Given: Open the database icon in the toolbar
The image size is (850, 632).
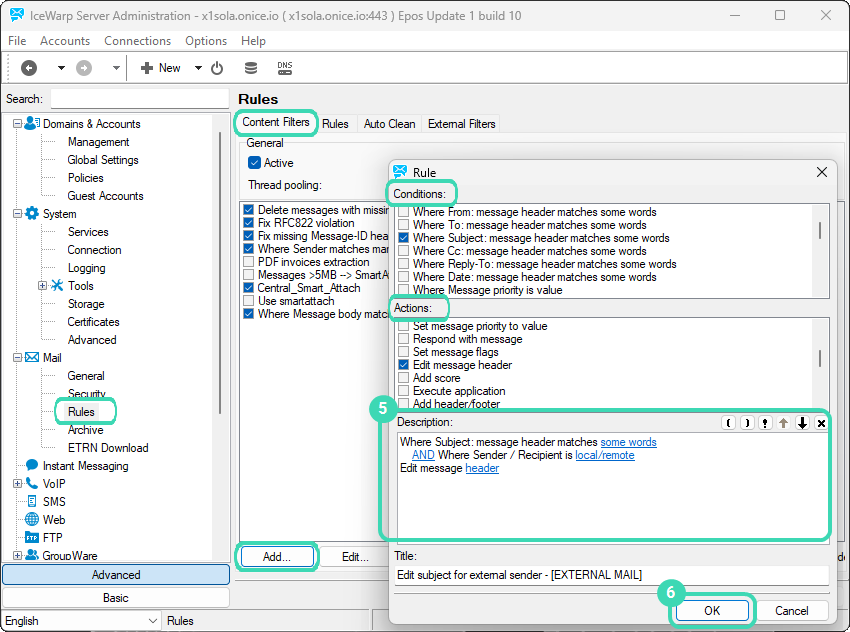Looking at the screenshot, I should coord(250,68).
